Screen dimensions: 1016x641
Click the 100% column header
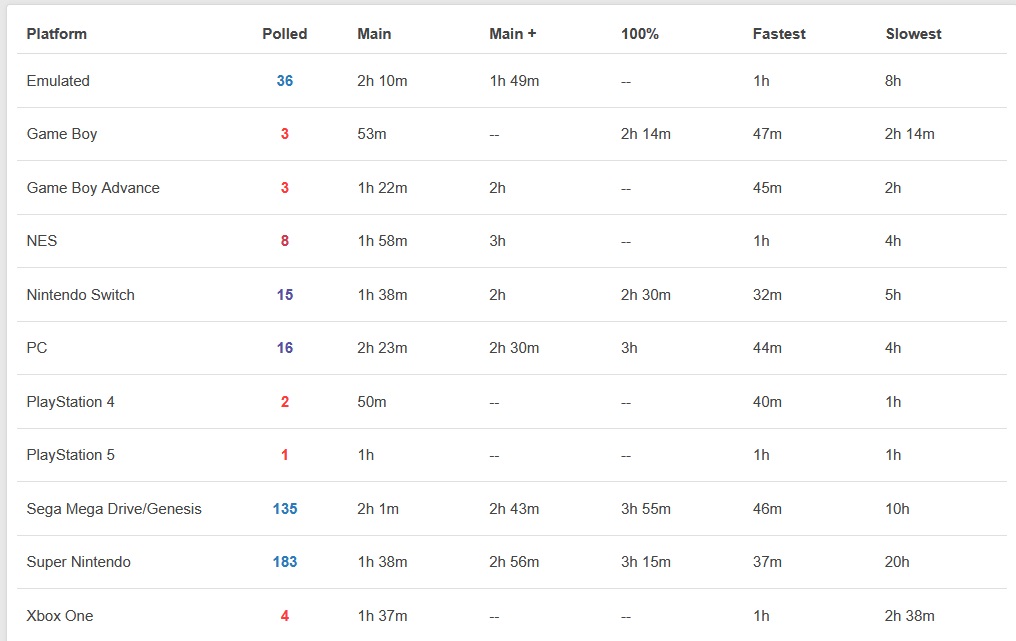point(640,34)
